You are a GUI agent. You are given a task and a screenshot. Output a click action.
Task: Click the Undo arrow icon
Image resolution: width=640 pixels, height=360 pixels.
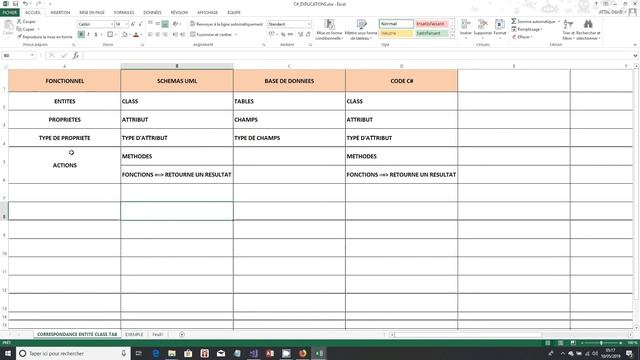[x=25, y=4]
